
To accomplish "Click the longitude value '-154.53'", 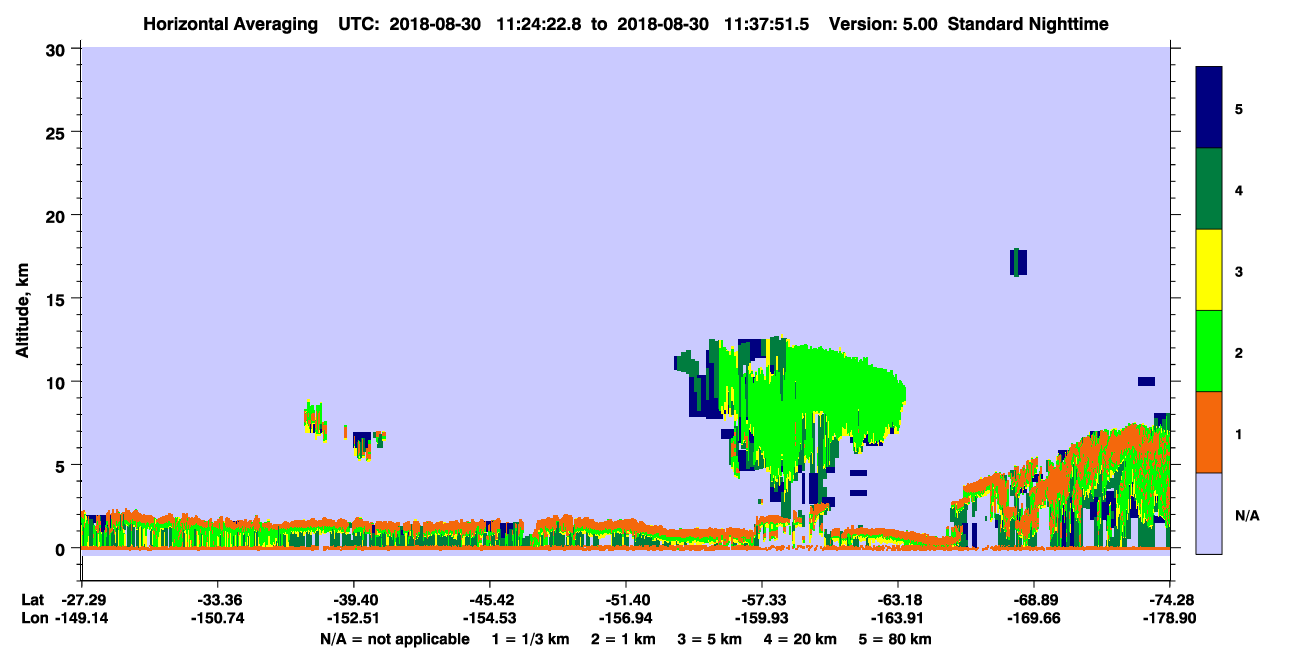I will pos(489,619).
